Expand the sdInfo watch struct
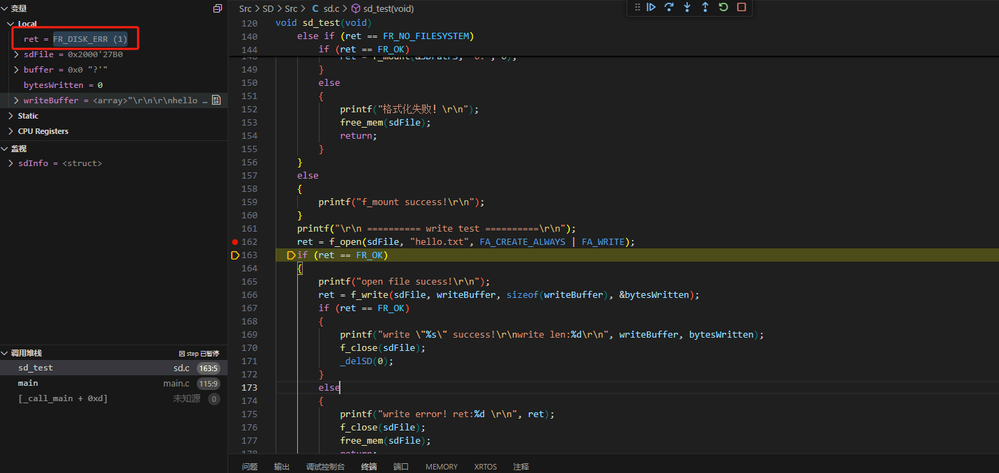Screen dimensions: 999x473 point(11,163)
